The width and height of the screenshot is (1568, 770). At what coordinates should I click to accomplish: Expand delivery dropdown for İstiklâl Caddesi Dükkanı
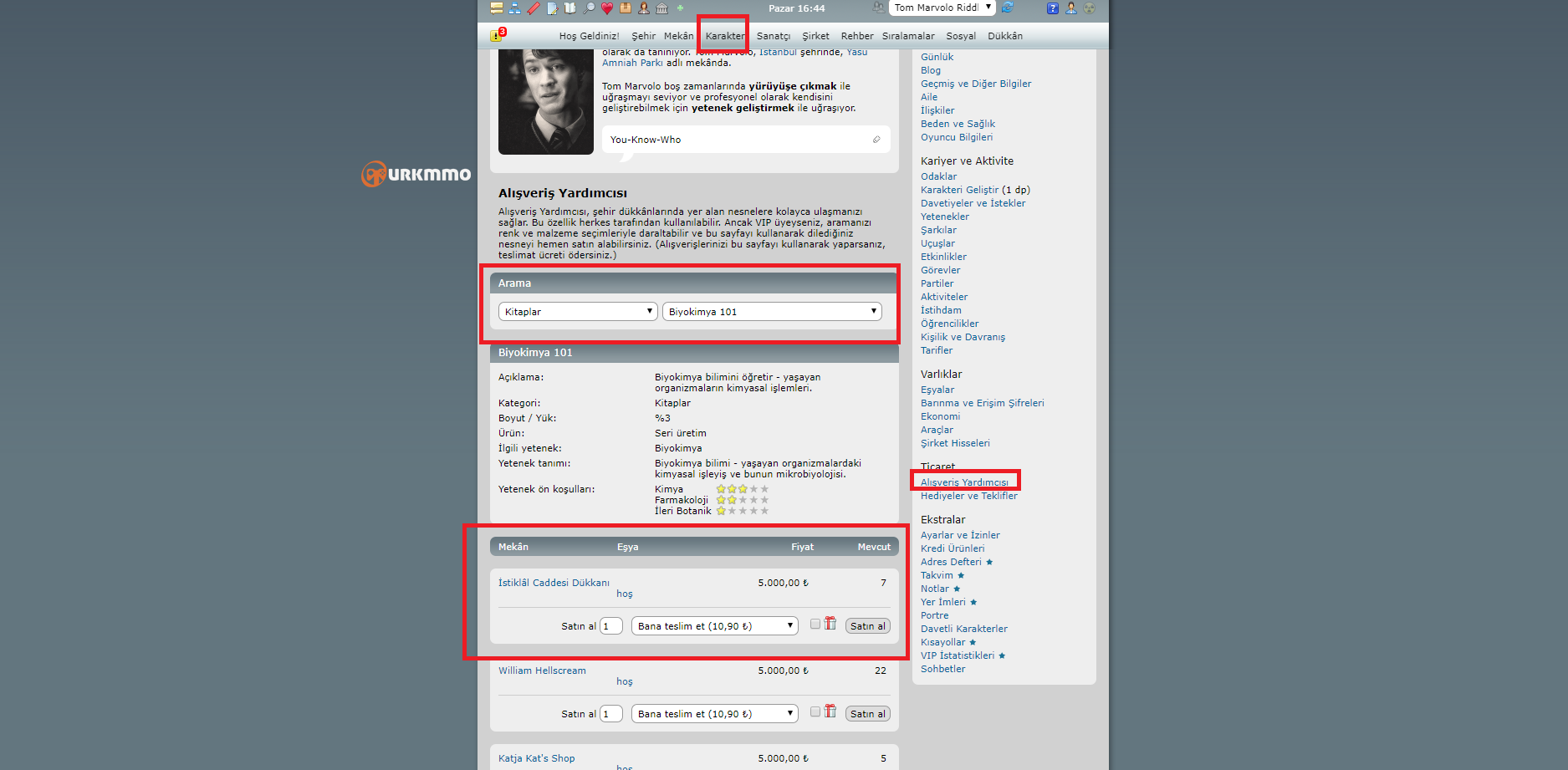tap(715, 626)
